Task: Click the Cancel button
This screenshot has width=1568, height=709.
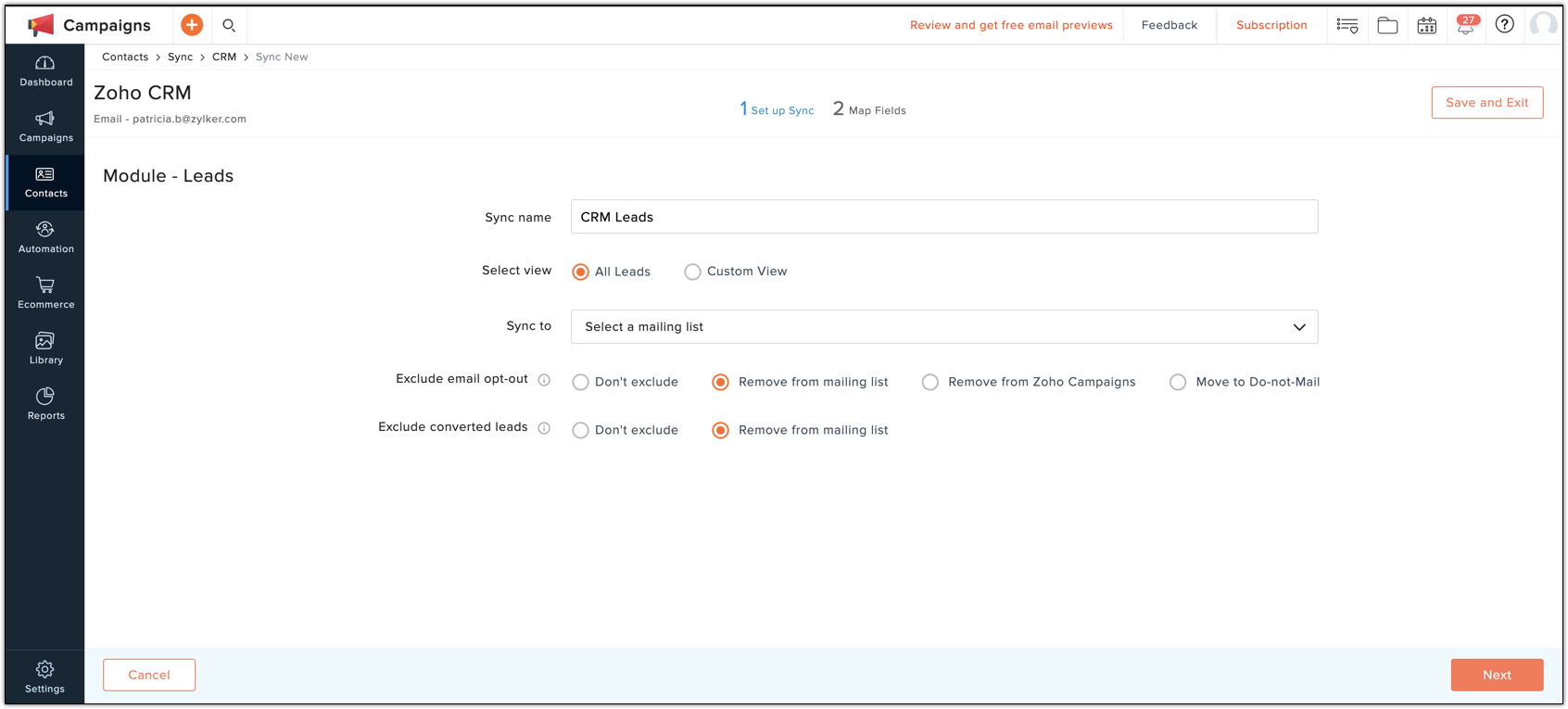Action: click(x=149, y=675)
